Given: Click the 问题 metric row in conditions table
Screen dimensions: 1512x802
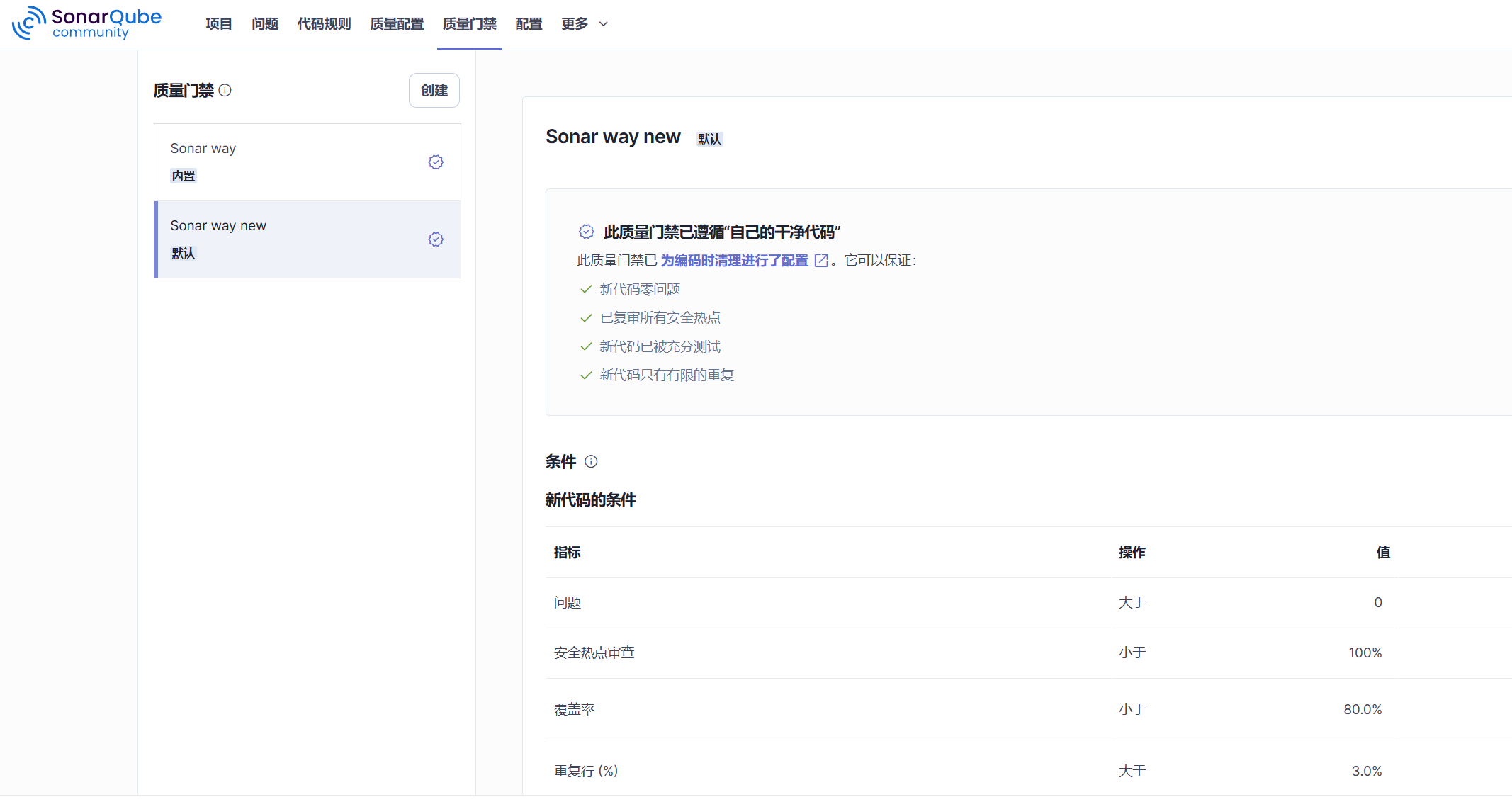Looking at the screenshot, I should (x=1029, y=603).
